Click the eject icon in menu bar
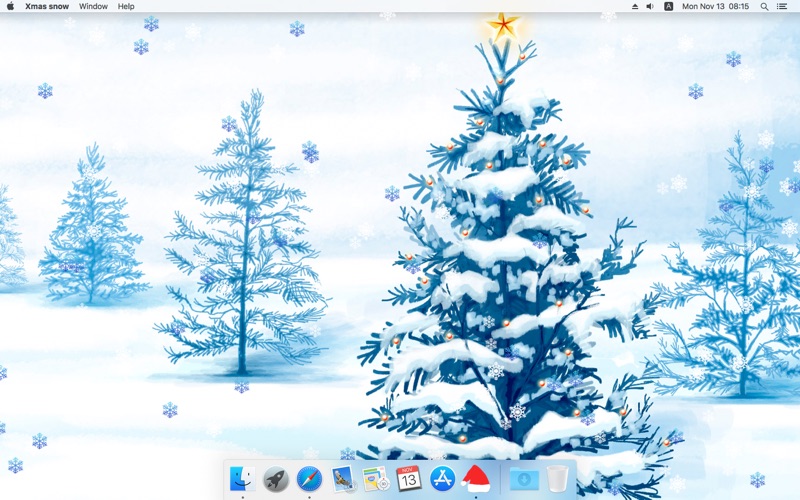This screenshot has width=800, height=500. 634,6
